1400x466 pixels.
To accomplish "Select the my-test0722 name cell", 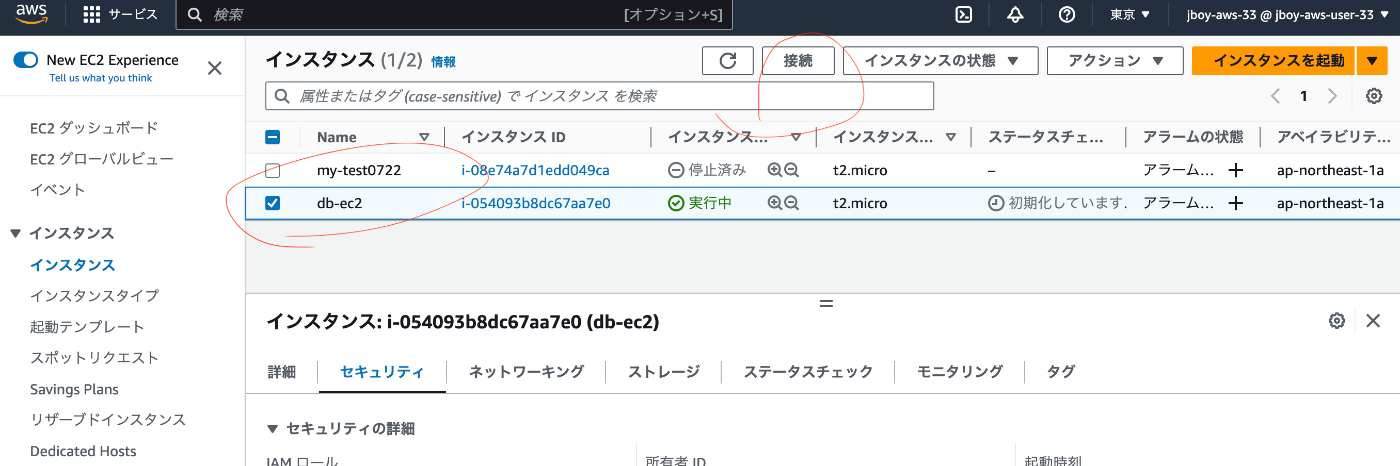I will click(x=359, y=171).
